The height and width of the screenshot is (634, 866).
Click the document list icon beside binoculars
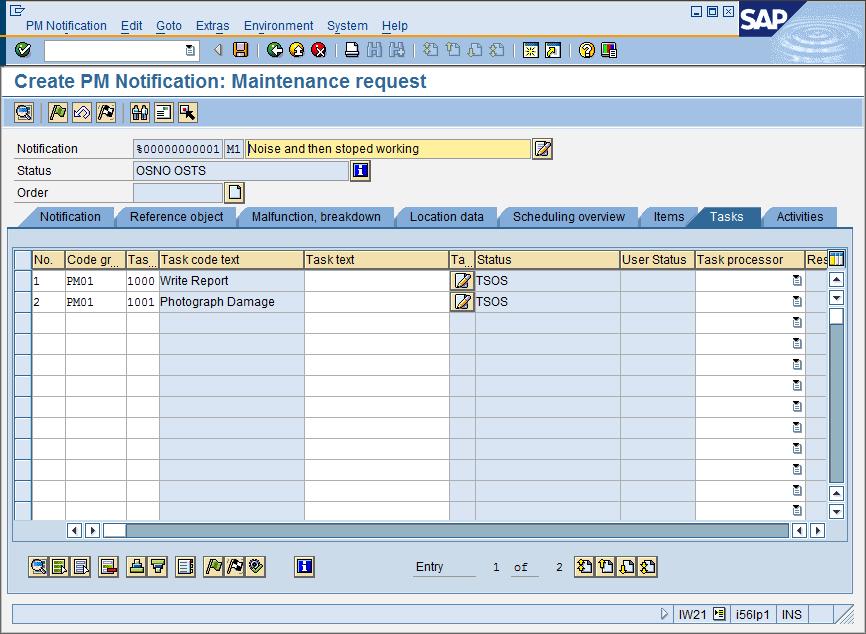[163, 113]
